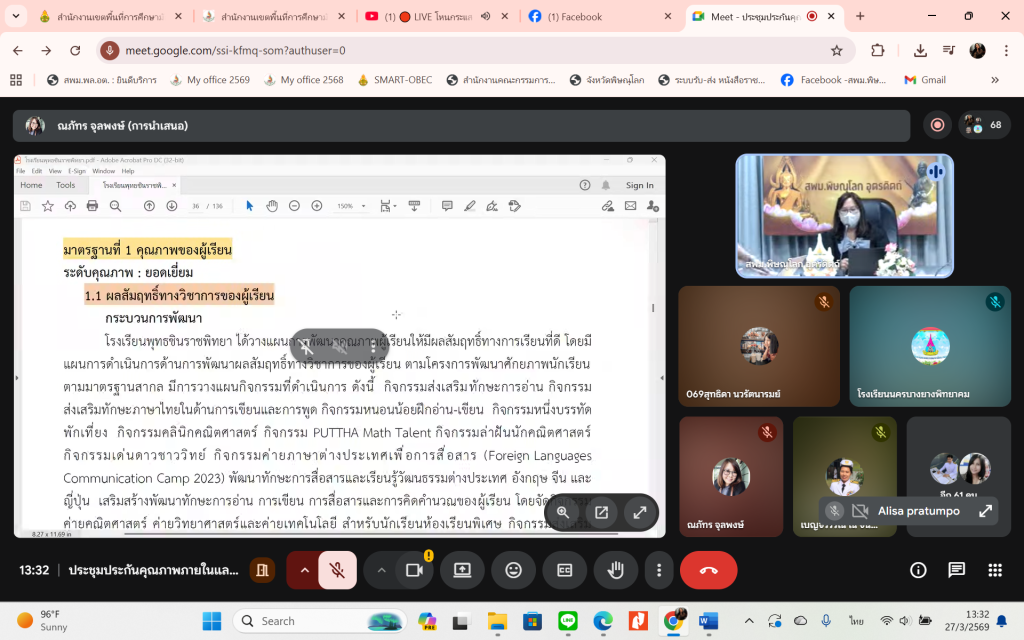Select the tile of โรงเรียนนครบางยางพิทยาคม
This screenshot has height=640, width=1024.
[x=930, y=346]
